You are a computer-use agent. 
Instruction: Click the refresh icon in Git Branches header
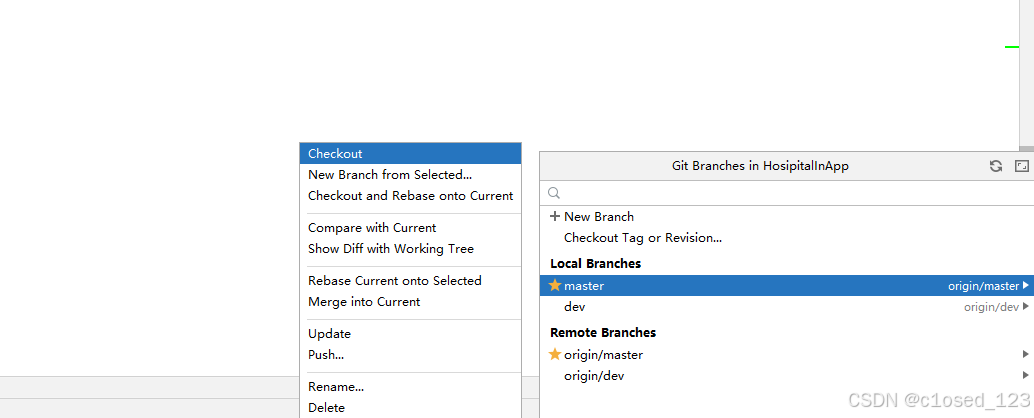(996, 166)
